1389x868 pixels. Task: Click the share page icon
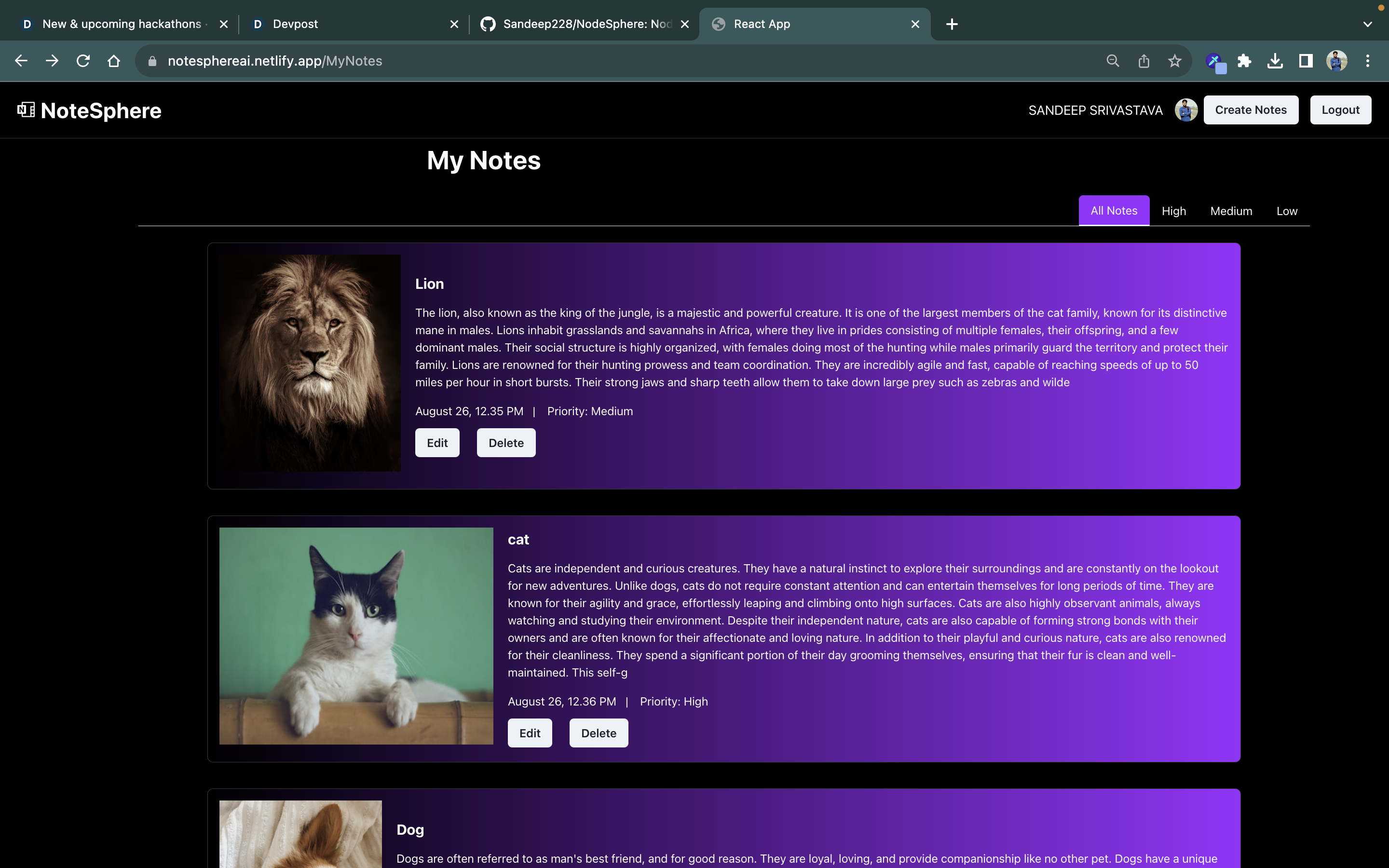coord(1144,61)
